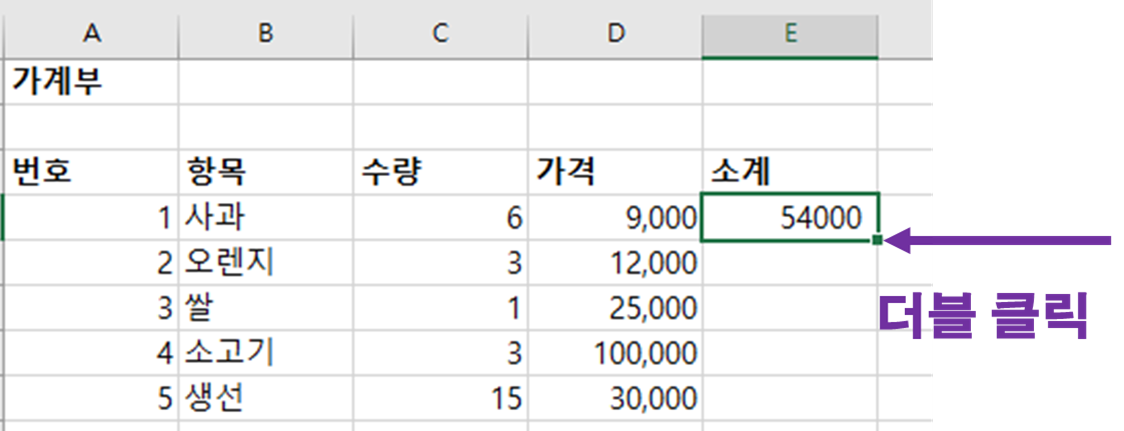Select the price cell 100,000
The image size is (1124, 431).
click(x=615, y=354)
